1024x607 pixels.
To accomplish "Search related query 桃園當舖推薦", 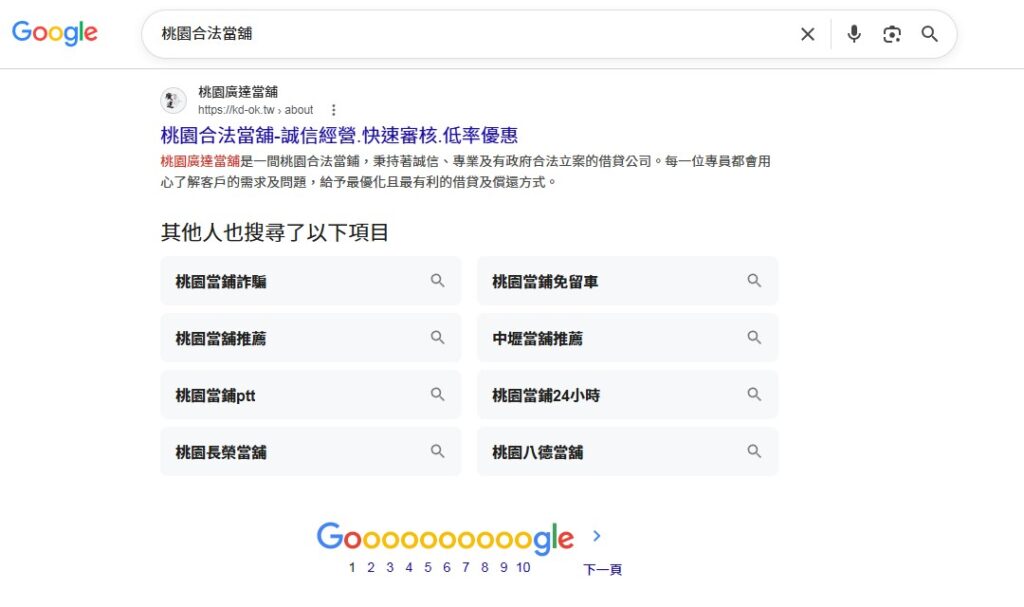I will coord(311,338).
